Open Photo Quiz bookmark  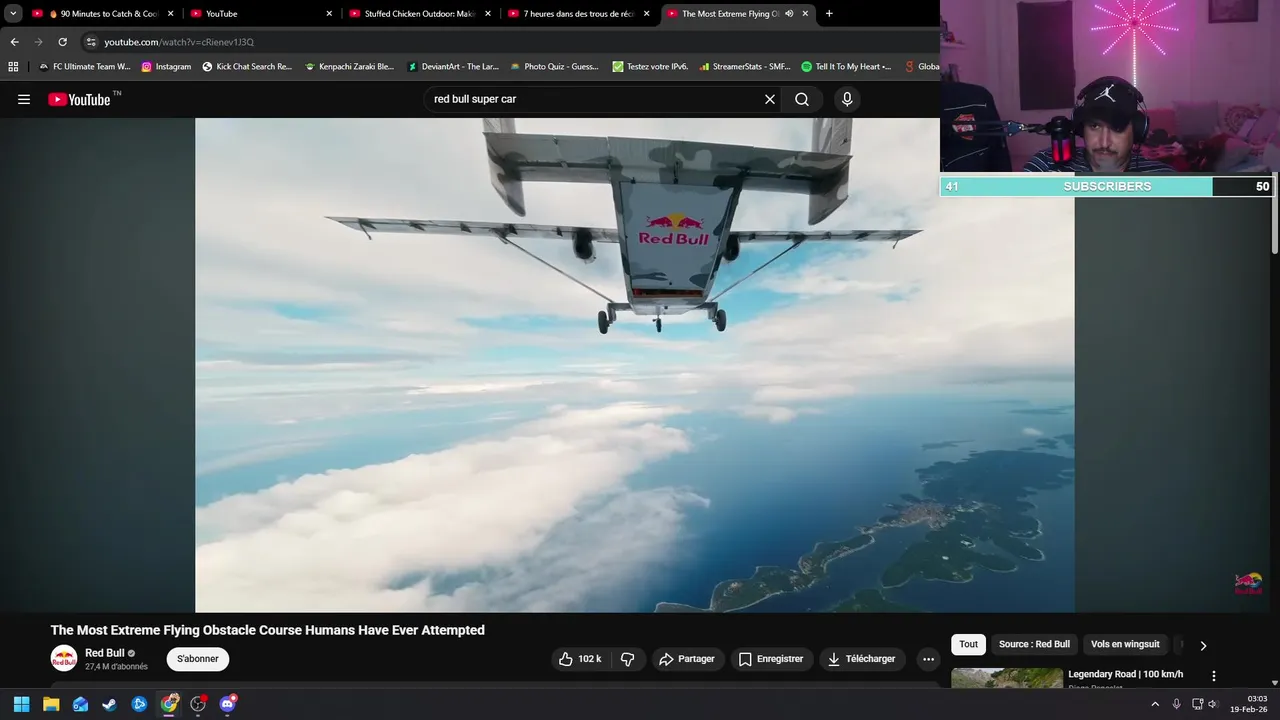pyautogui.click(x=554, y=66)
